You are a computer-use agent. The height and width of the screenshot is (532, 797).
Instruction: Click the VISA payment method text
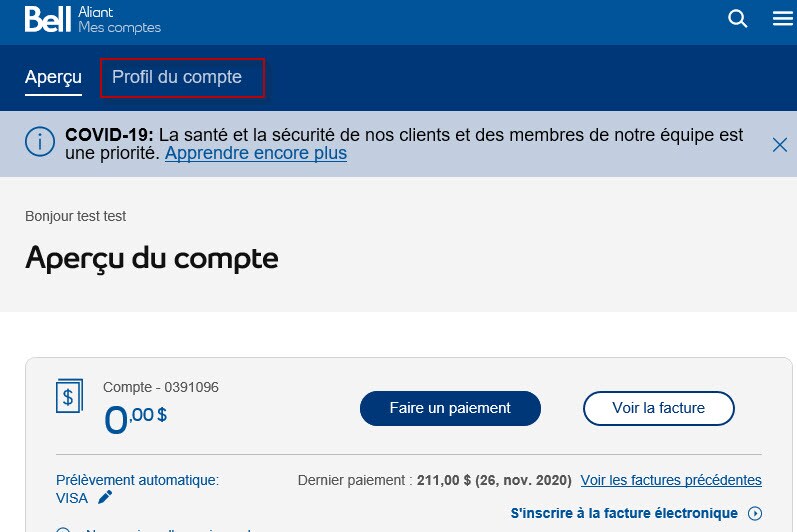tap(72, 498)
